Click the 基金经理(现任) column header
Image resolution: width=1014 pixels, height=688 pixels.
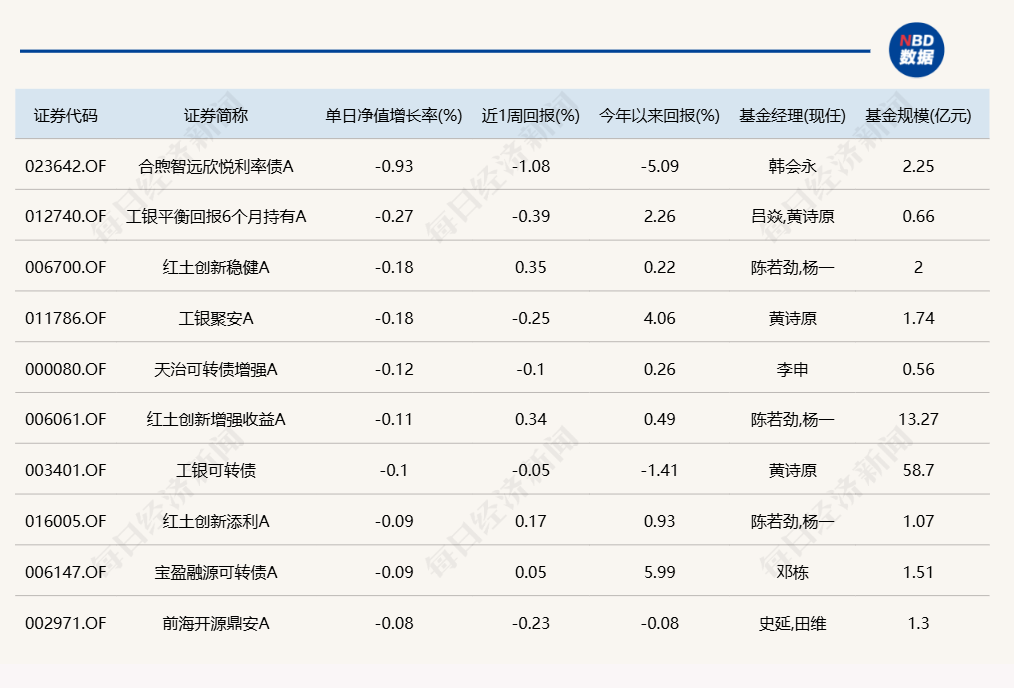(x=793, y=116)
